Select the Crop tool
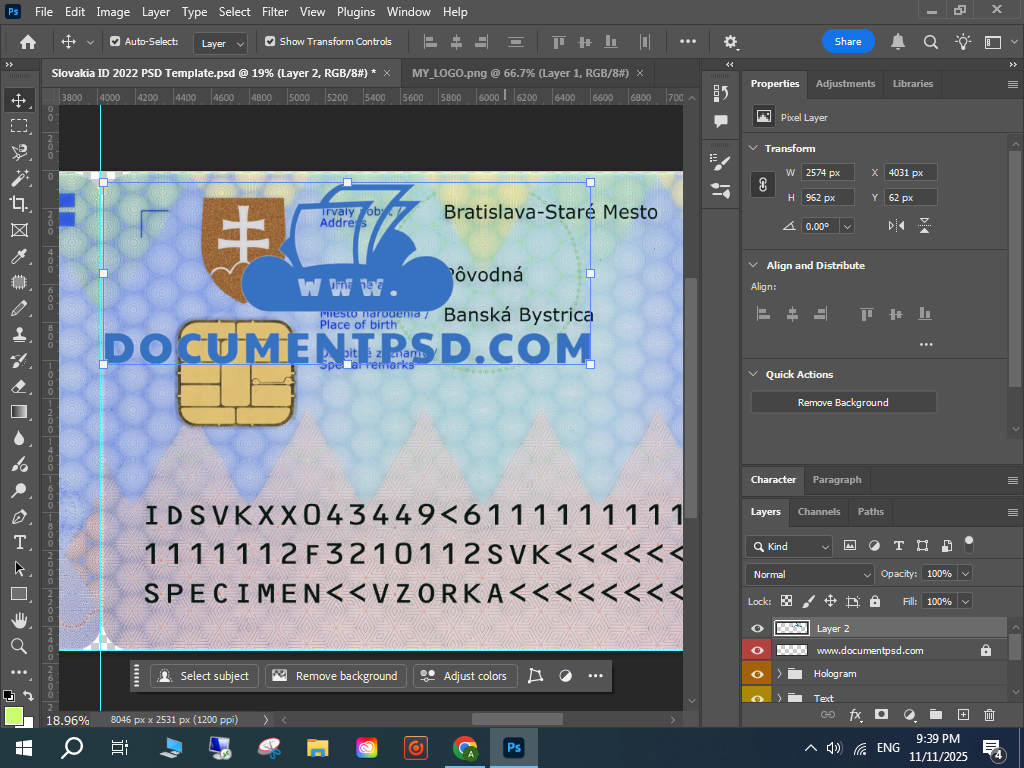The width and height of the screenshot is (1024, 768). click(x=19, y=204)
